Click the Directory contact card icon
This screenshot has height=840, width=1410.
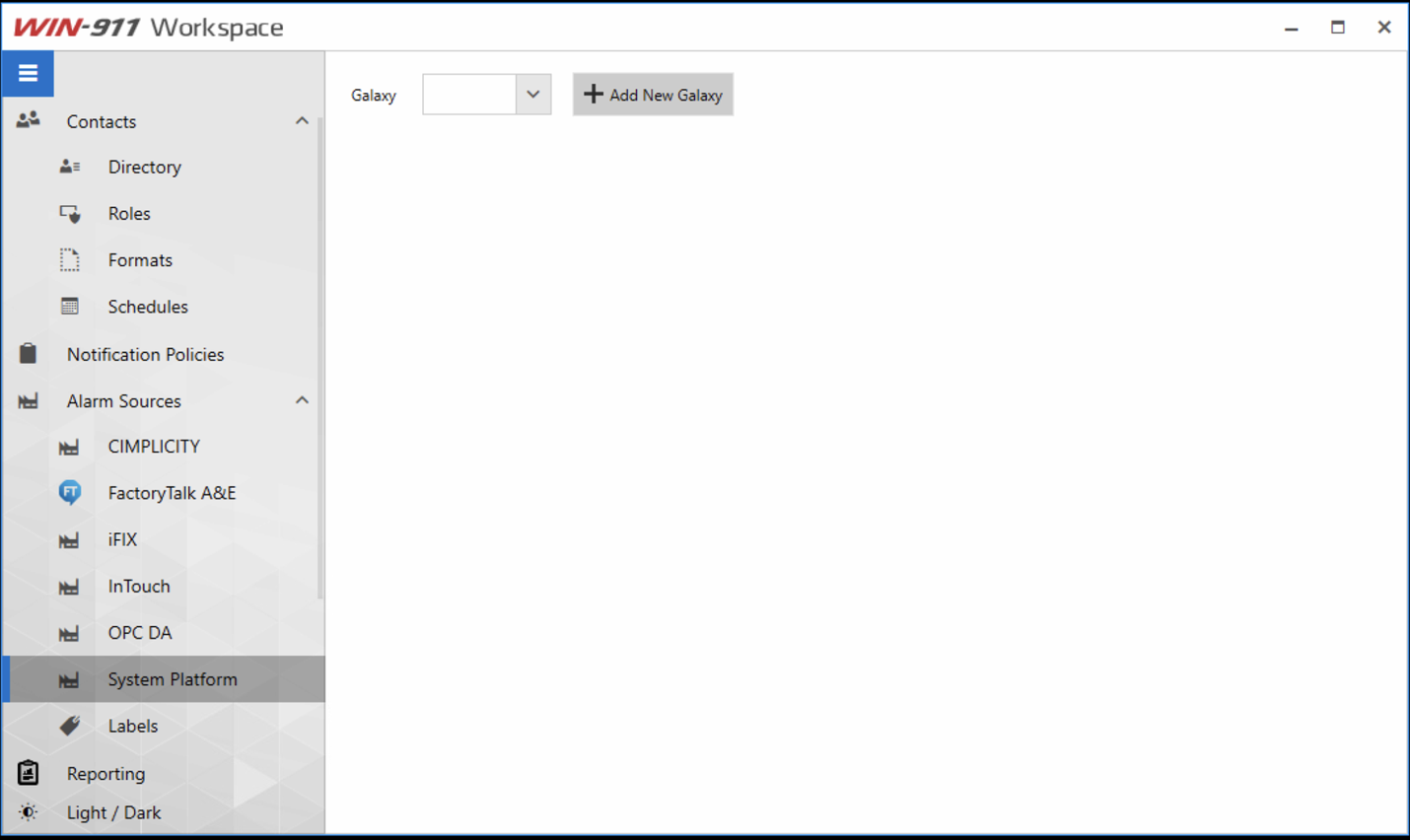coord(70,167)
